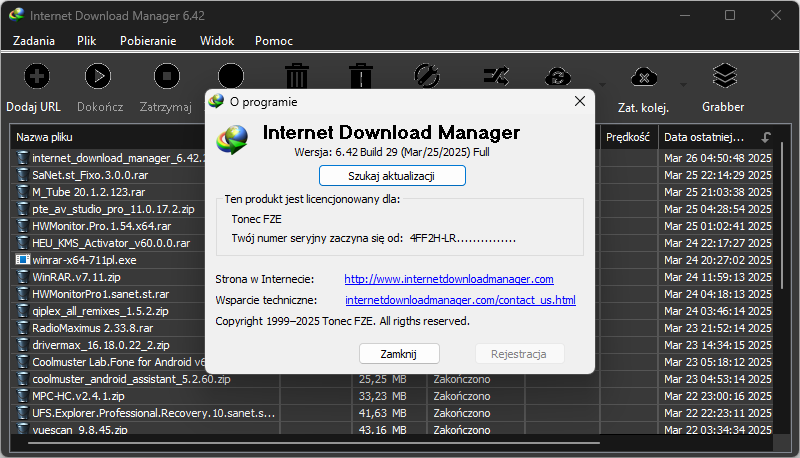Click file icon of drivermax_16.18.0.22_2.zip
Screen dimensions: 800x458
[22, 345]
